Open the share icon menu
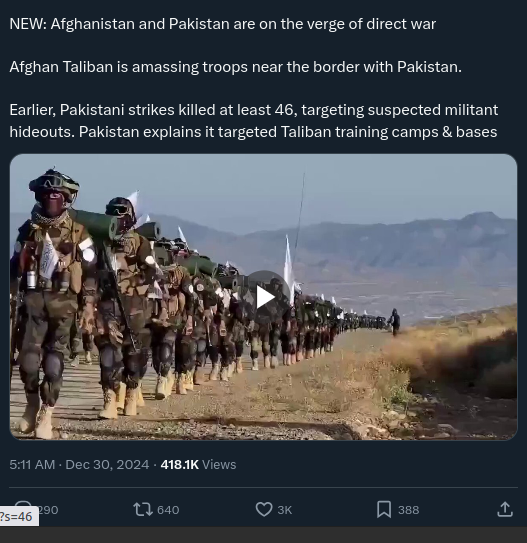The image size is (527, 543). pyautogui.click(x=505, y=509)
